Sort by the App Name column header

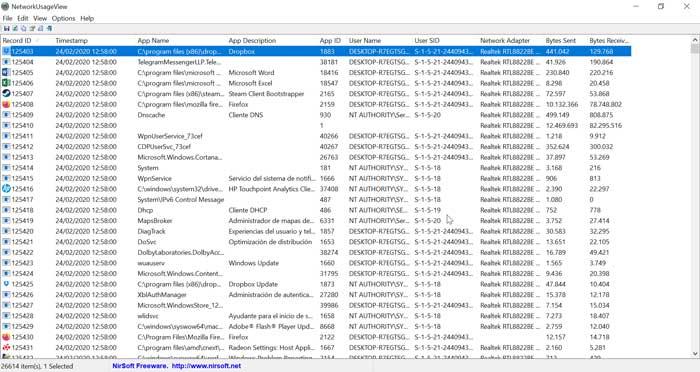[x=153, y=41]
